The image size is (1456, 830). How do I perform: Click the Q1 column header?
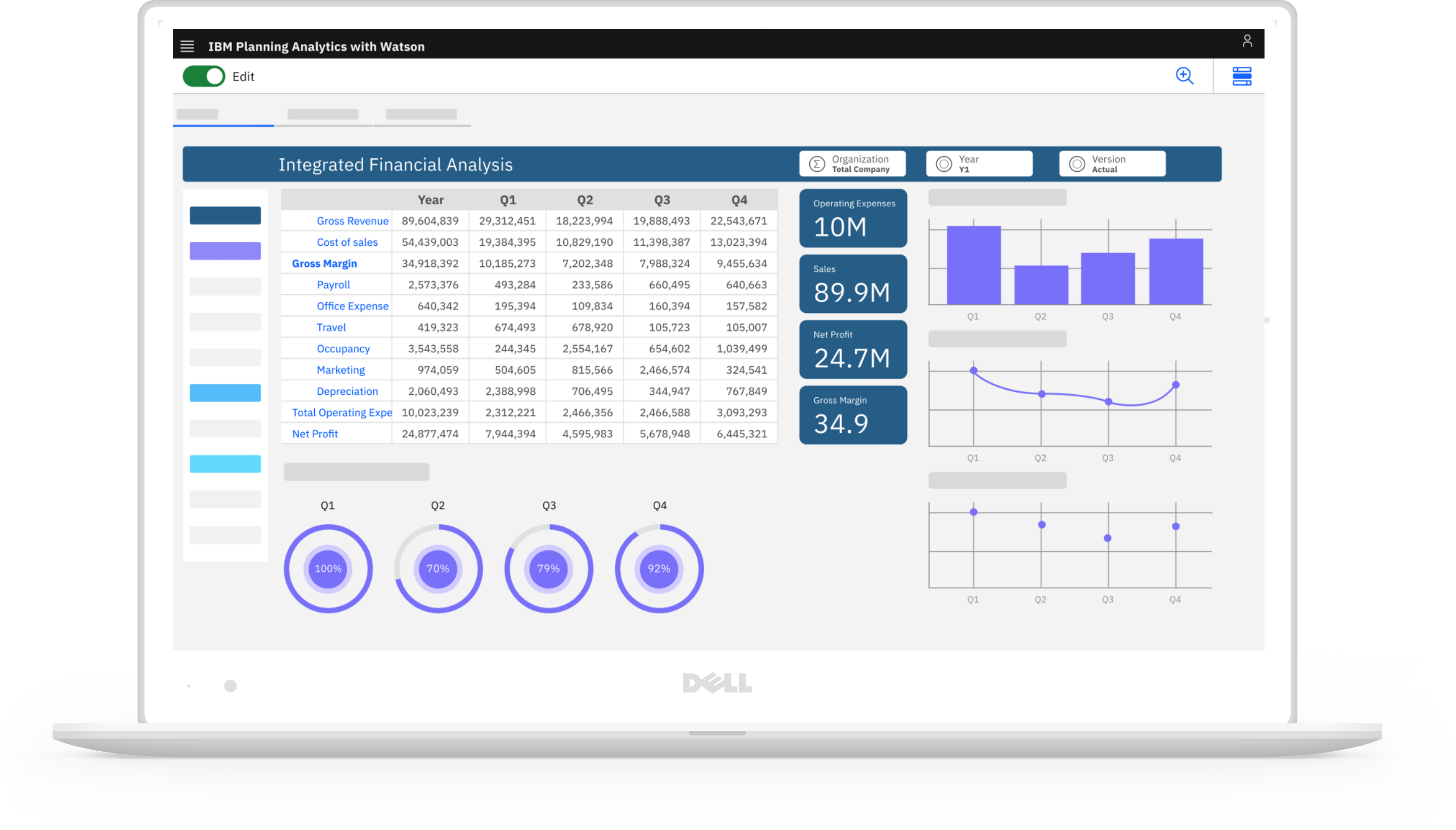508,200
